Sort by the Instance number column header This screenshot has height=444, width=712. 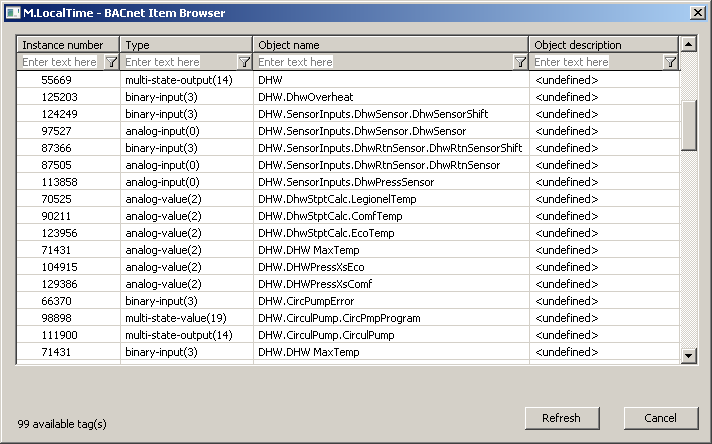point(68,45)
